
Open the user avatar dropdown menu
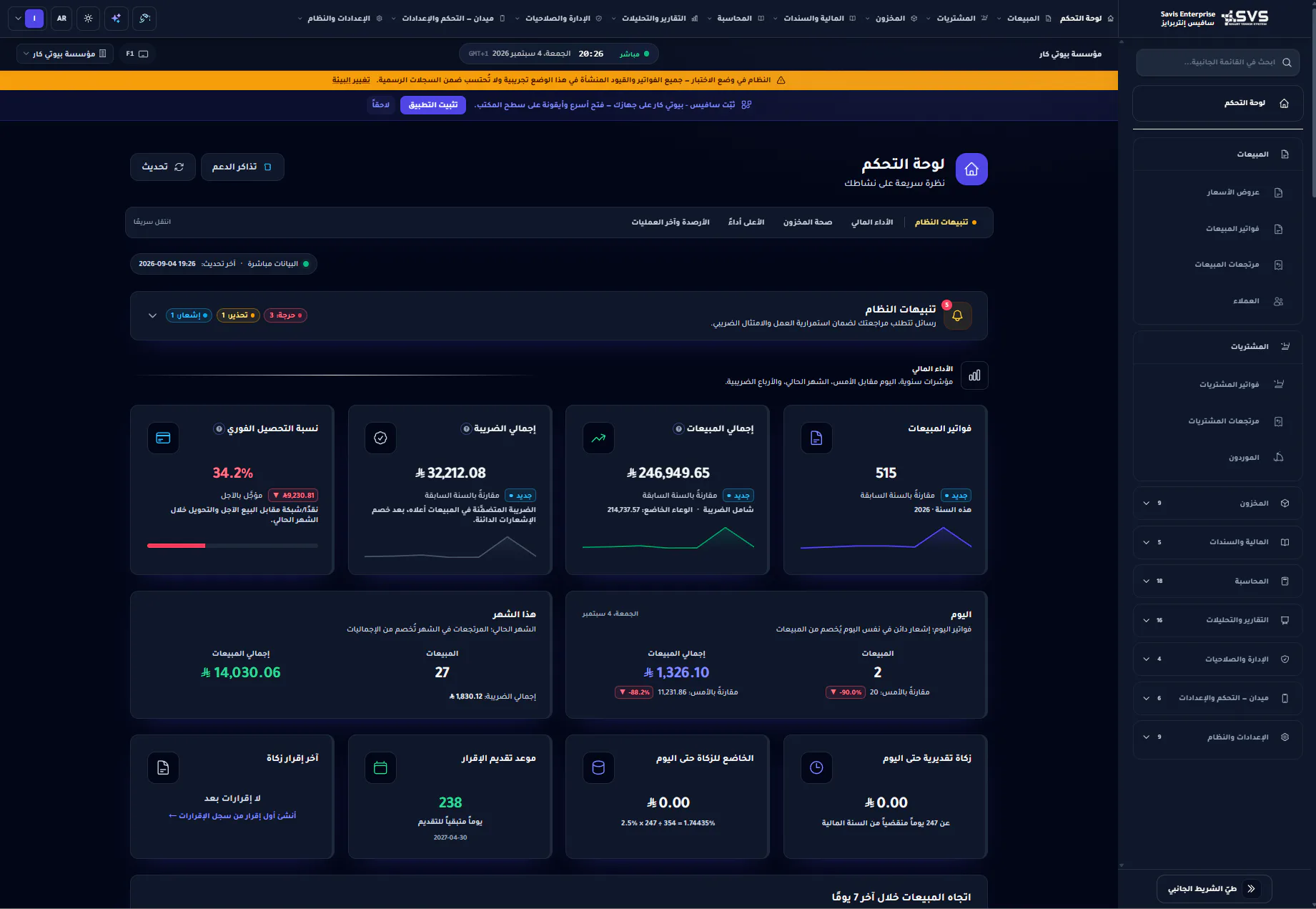click(27, 19)
